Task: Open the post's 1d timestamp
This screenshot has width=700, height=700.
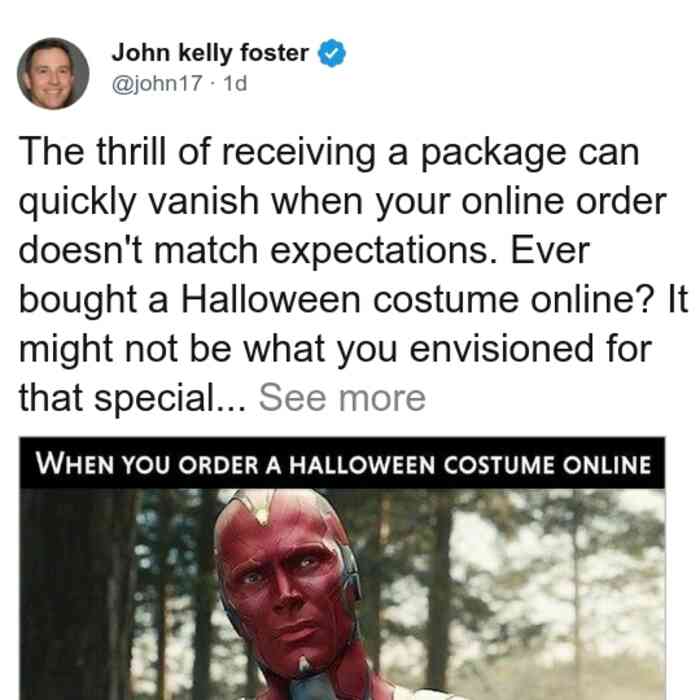Action: coord(235,83)
